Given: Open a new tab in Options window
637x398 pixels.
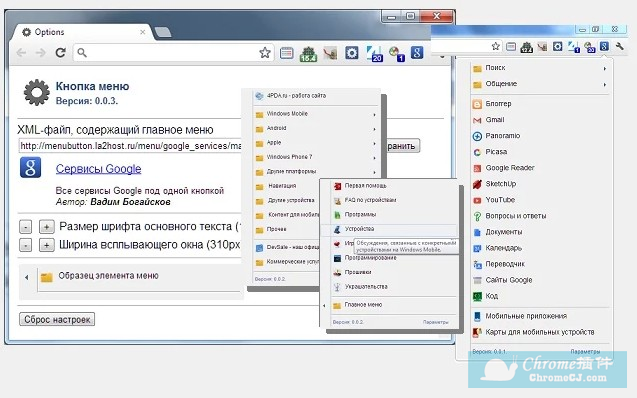Looking at the screenshot, I should click(x=163, y=32).
